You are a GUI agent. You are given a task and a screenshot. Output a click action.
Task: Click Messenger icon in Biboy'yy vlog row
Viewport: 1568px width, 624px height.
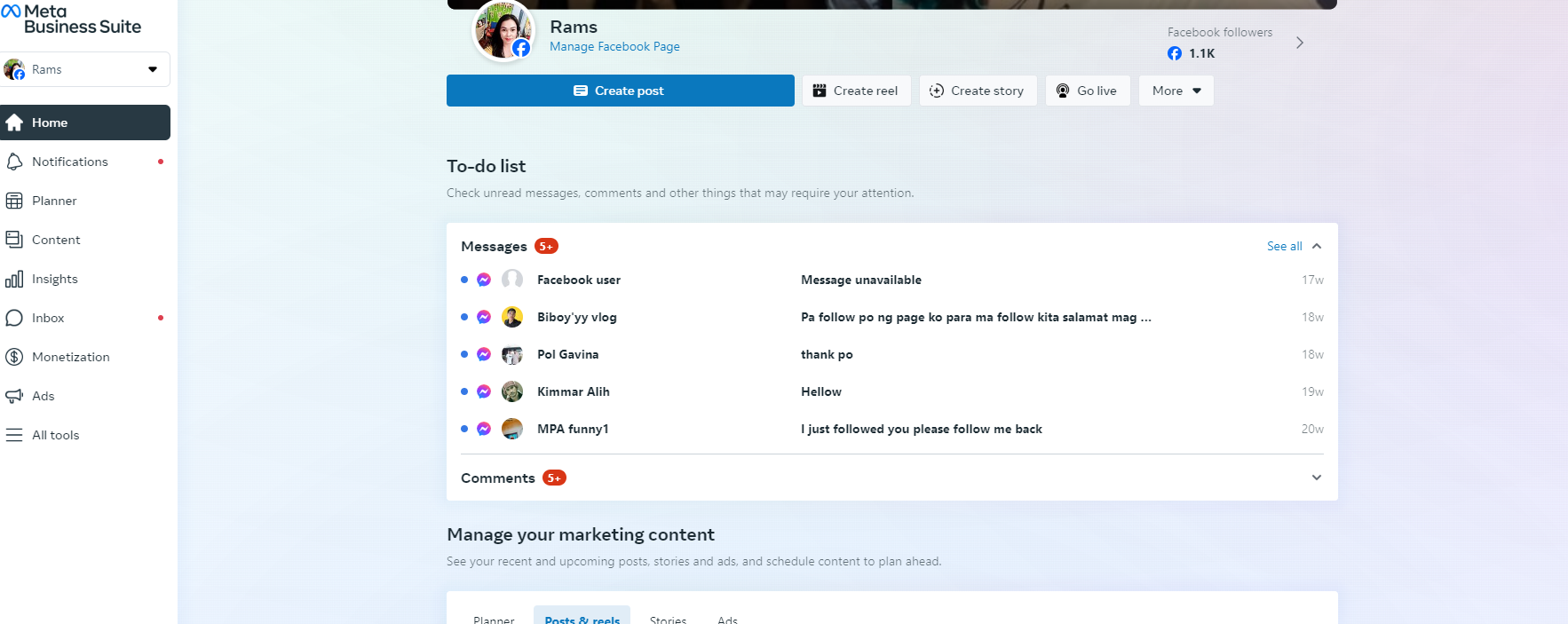(484, 317)
